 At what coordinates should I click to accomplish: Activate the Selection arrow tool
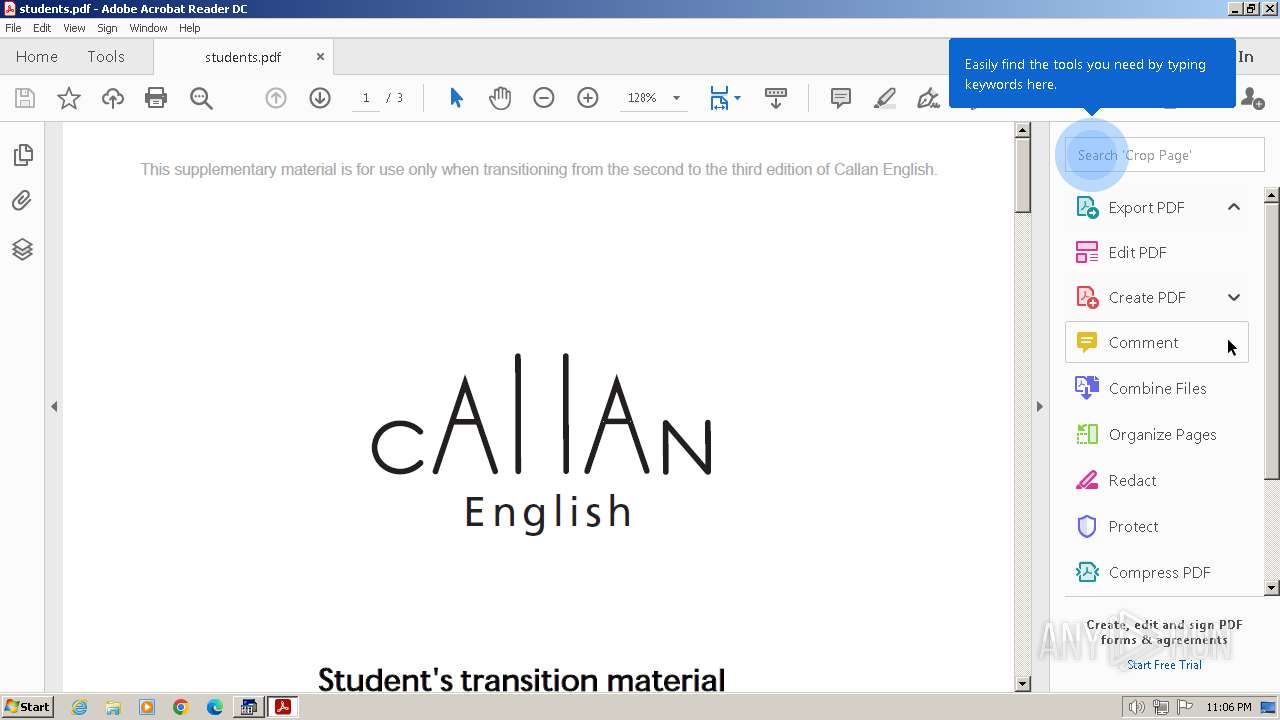click(456, 98)
